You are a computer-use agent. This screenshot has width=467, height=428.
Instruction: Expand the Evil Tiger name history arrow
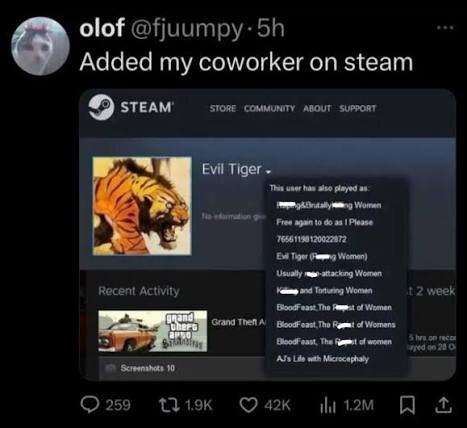click(x=268, y=172)
